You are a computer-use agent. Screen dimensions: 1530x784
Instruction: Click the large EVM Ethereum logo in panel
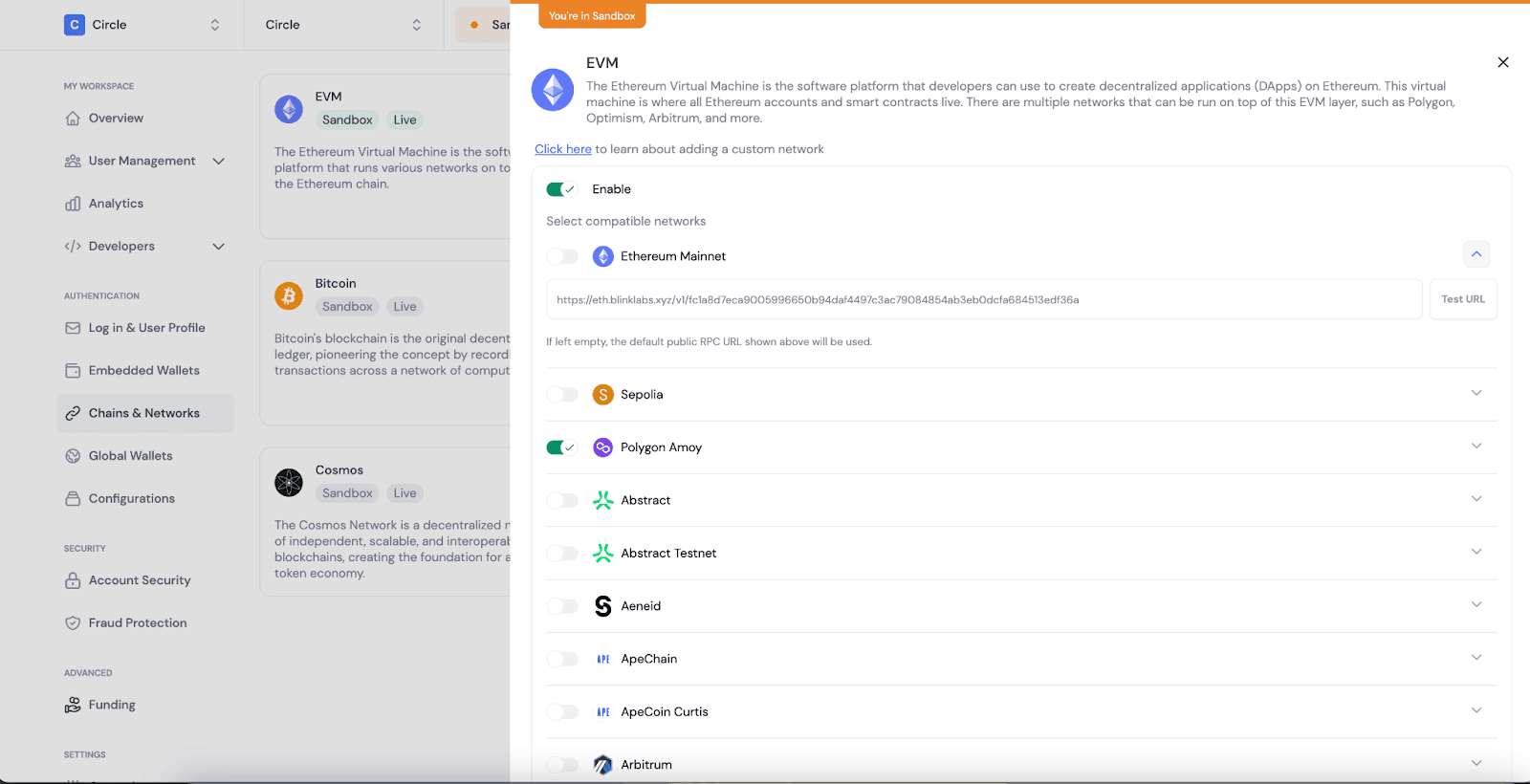click(x=553, y=90)
